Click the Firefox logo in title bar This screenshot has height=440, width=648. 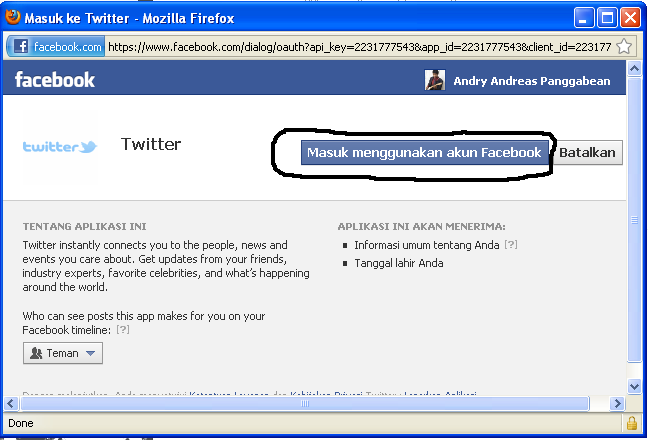(x=13, y=17)
